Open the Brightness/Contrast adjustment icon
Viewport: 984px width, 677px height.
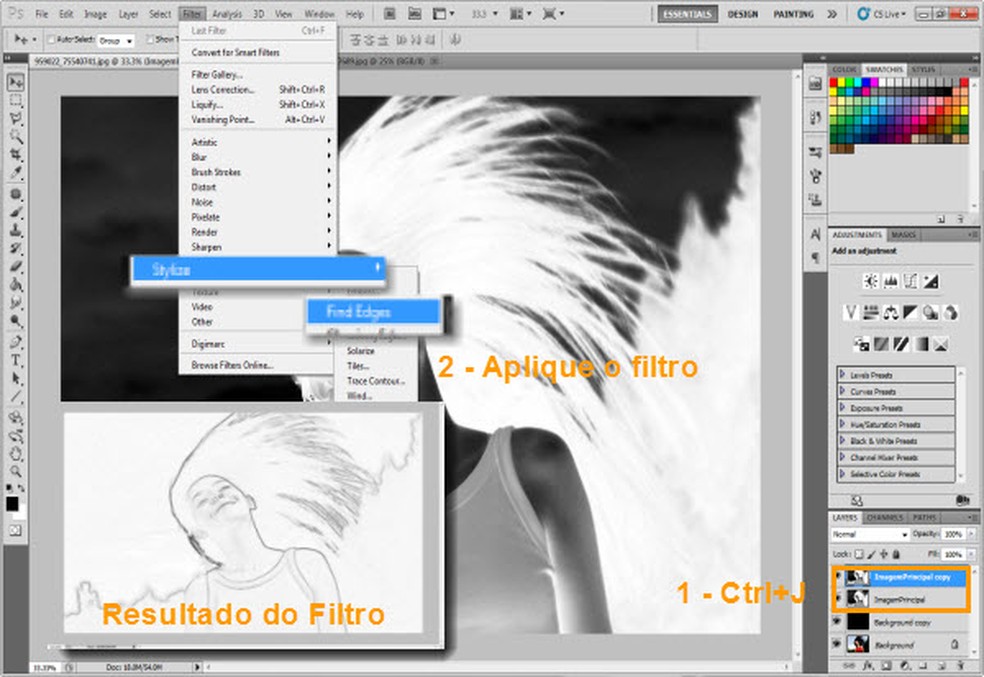coord(871,280)
